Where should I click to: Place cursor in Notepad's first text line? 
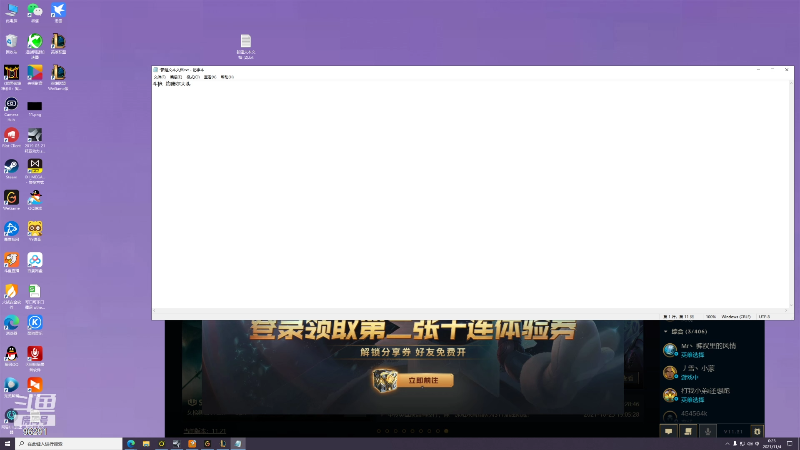[171, 84]
